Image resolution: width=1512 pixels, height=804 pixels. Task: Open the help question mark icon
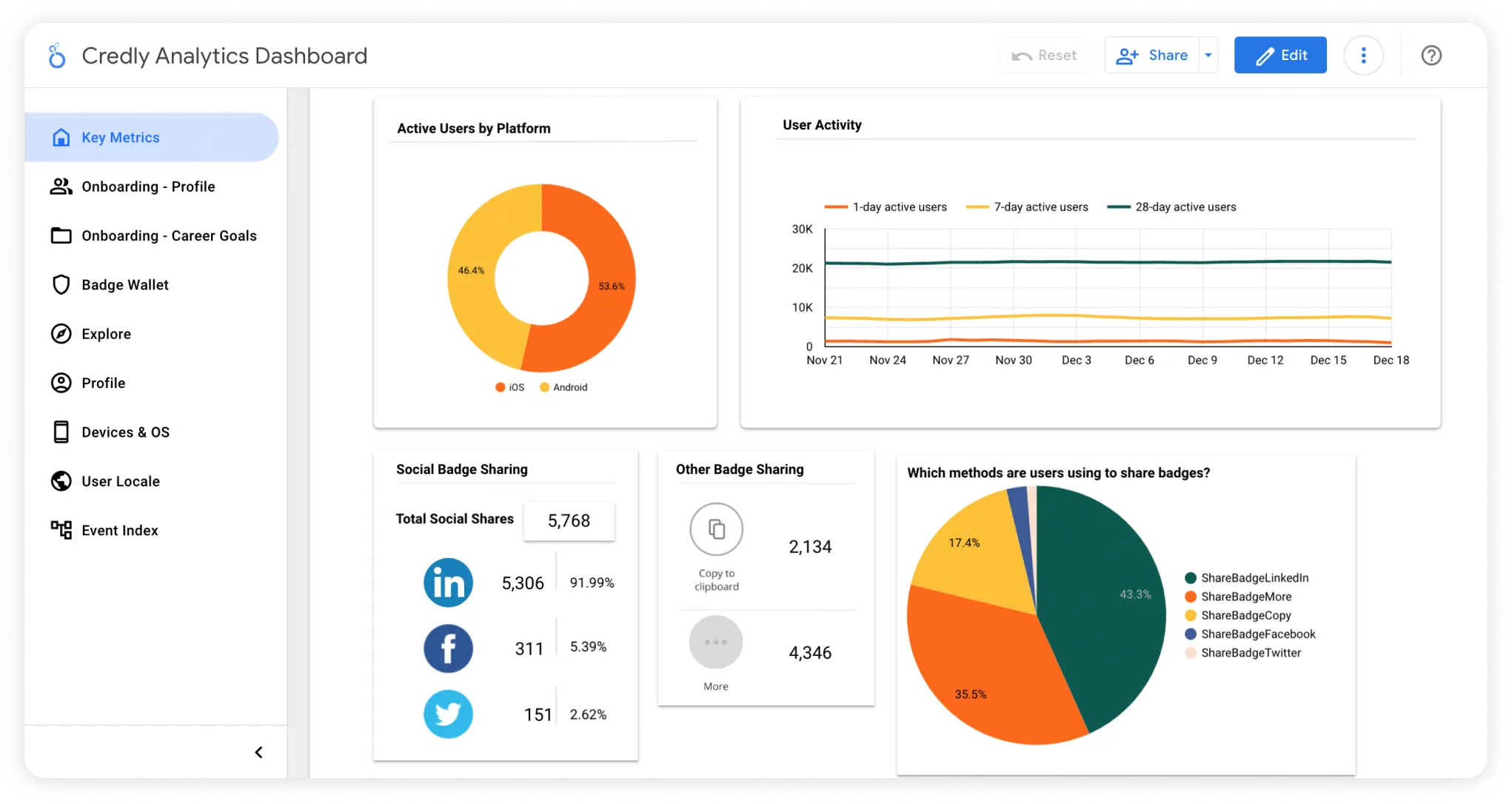(1431, 56)
